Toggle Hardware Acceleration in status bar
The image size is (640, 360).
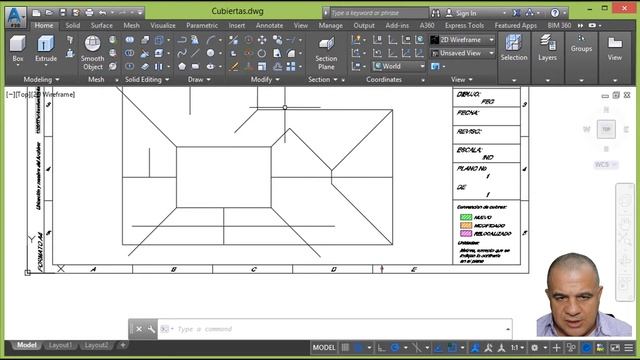(x=587, y=348)
